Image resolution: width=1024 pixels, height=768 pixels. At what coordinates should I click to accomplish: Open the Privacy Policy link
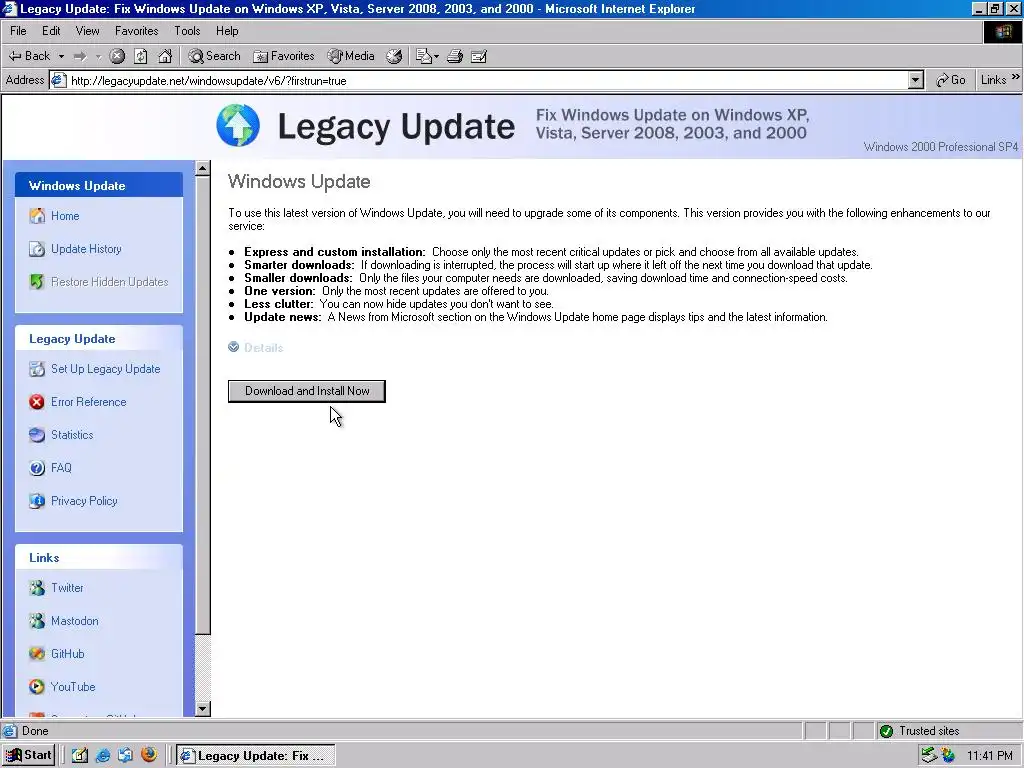point(84,501)
